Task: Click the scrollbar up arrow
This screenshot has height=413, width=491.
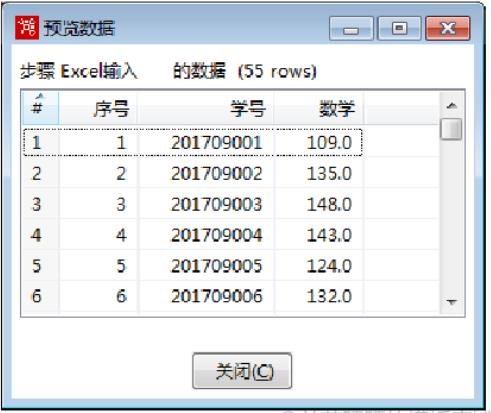Action: click(x=452, y=106)
